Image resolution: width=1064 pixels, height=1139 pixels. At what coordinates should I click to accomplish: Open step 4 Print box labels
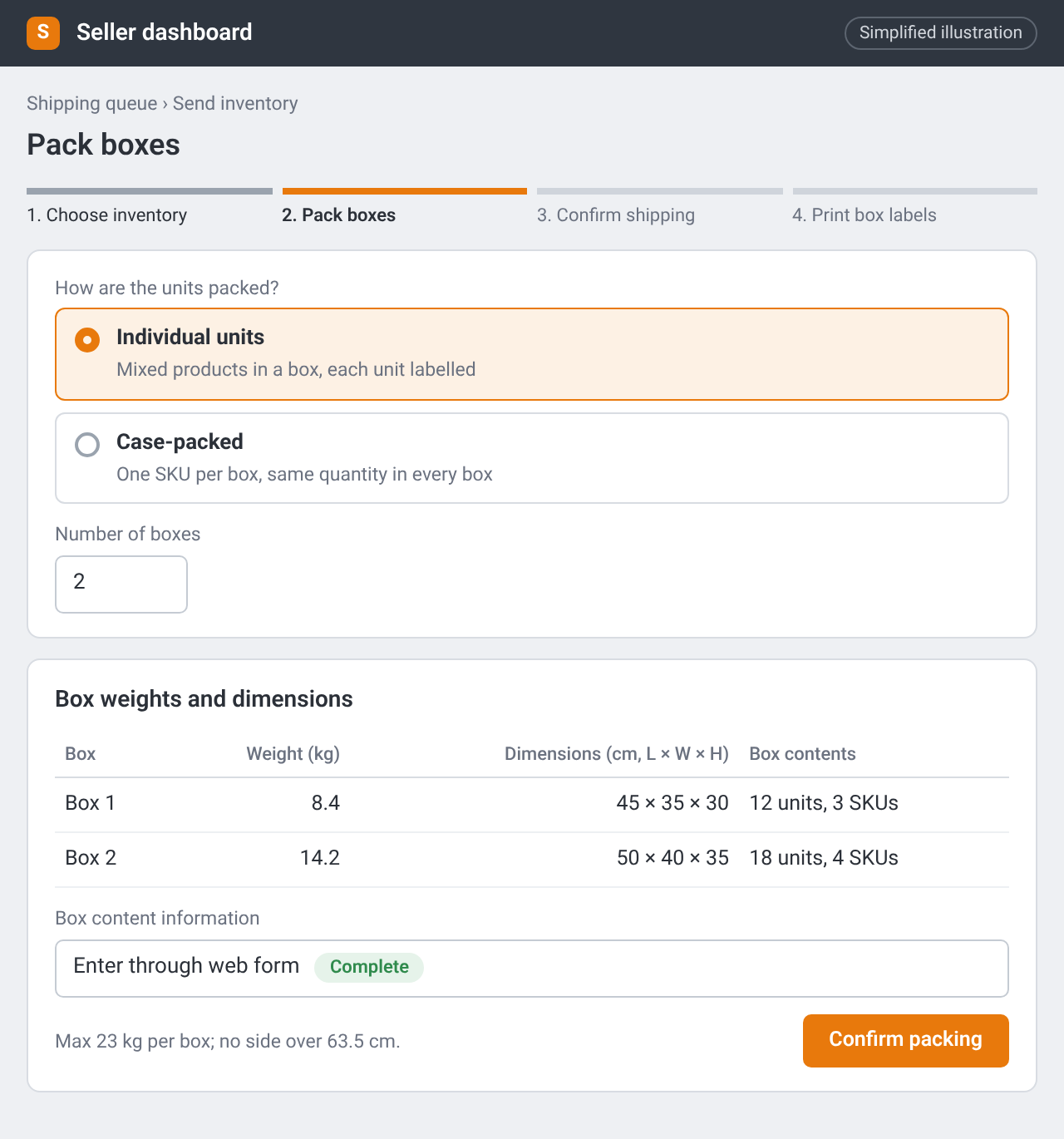pyautogui.click(x=915, y=207)
